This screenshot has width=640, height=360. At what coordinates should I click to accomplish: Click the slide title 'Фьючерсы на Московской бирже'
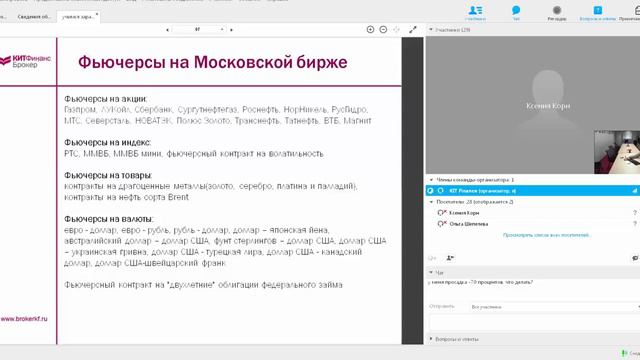click(213, 62)
